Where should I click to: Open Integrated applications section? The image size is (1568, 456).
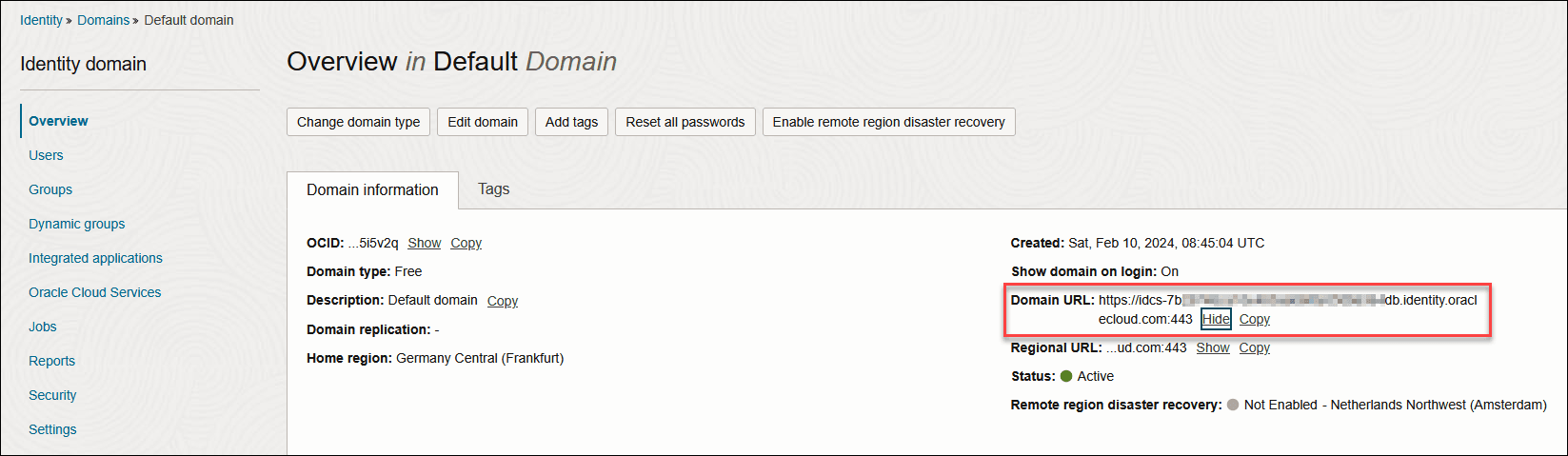pos(95,258)
